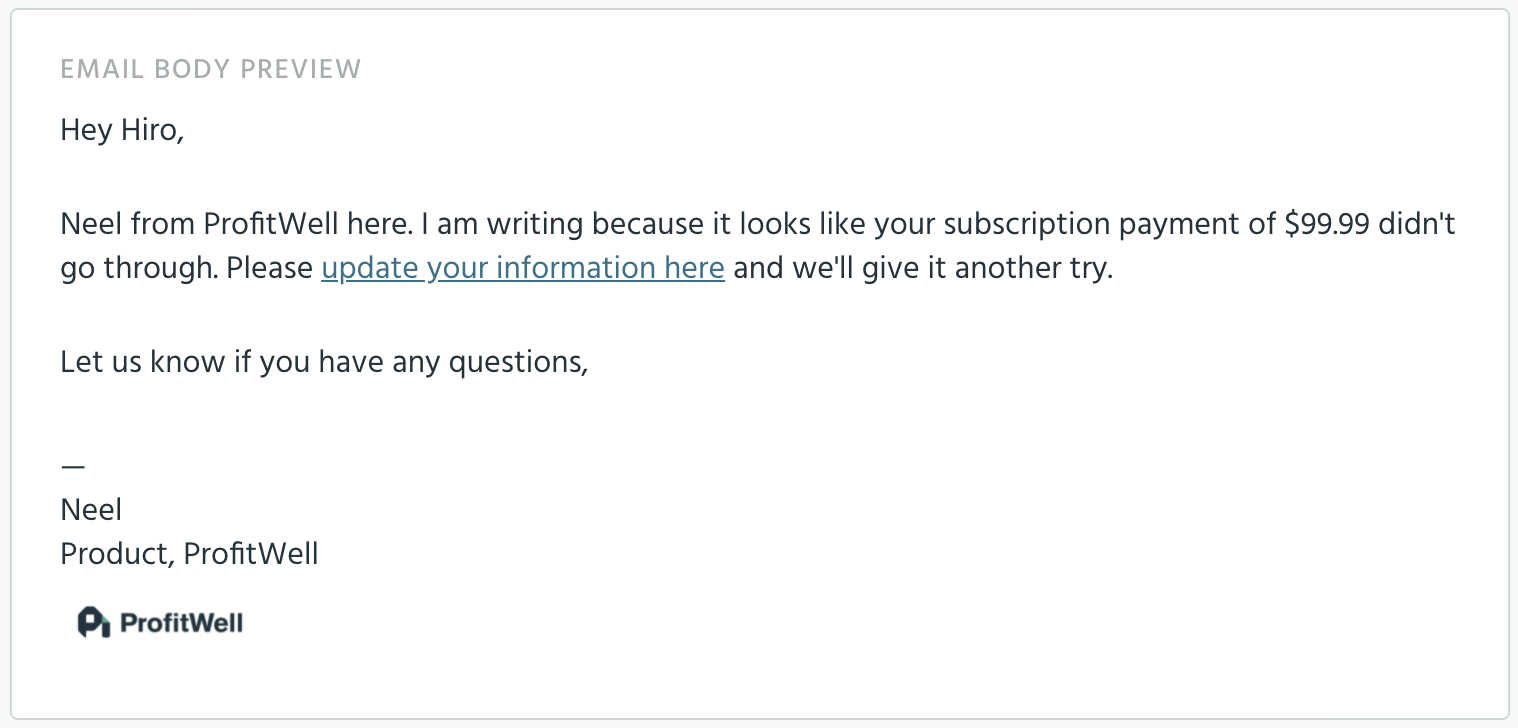Click the "Product, ProfitWell" signature title
The image size is (1518, 728).
coord(190,554)
